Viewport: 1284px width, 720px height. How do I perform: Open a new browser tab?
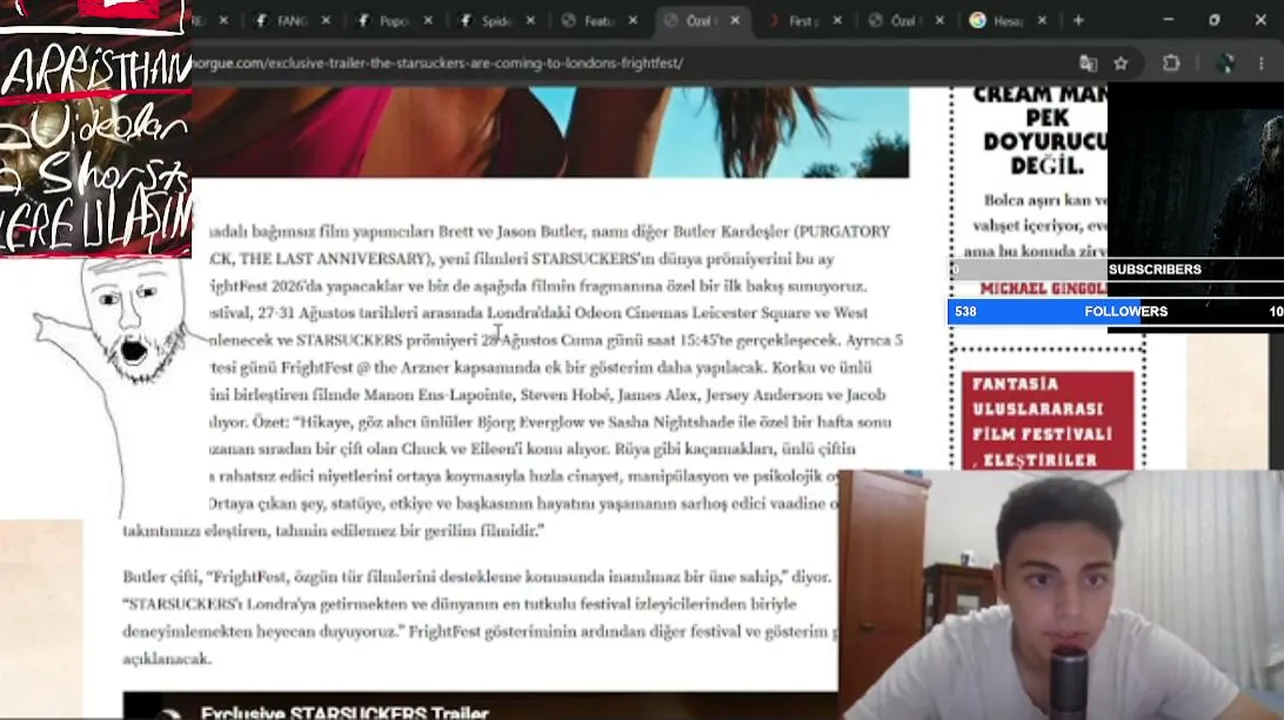1078,20
